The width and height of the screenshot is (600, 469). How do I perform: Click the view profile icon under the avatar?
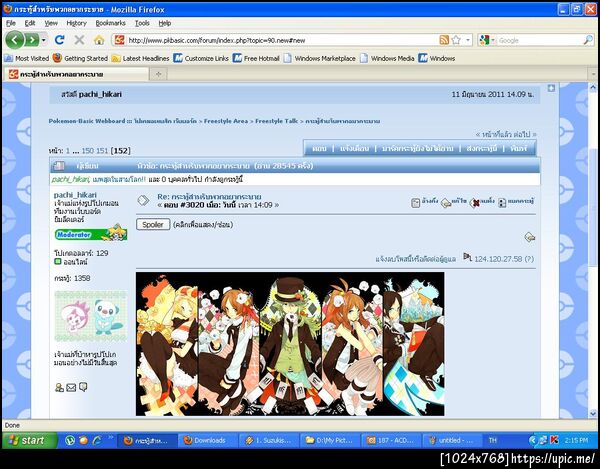pos(59,388)
